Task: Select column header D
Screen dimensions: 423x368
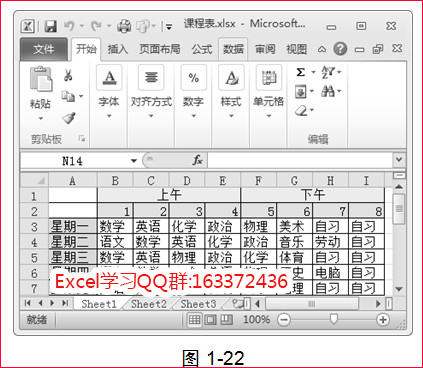Action: (x=187, y=181)
